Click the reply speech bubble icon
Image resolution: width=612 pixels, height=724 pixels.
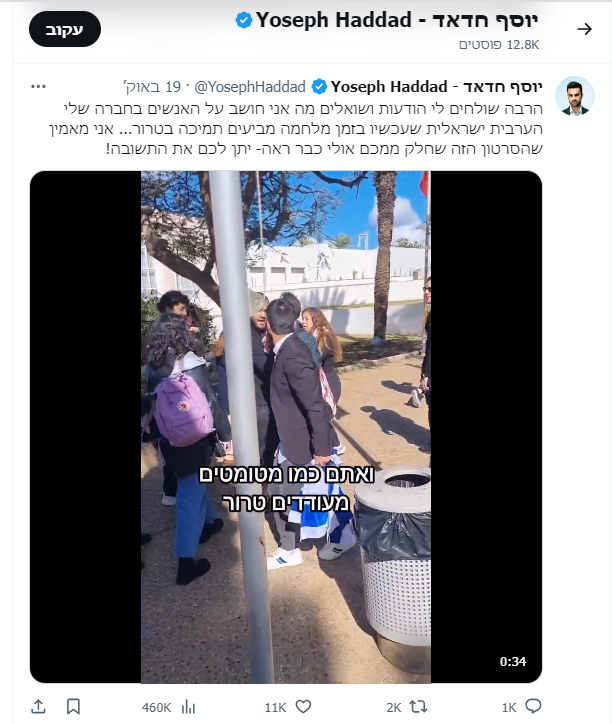pyautogui.click(x=533, y=706)
